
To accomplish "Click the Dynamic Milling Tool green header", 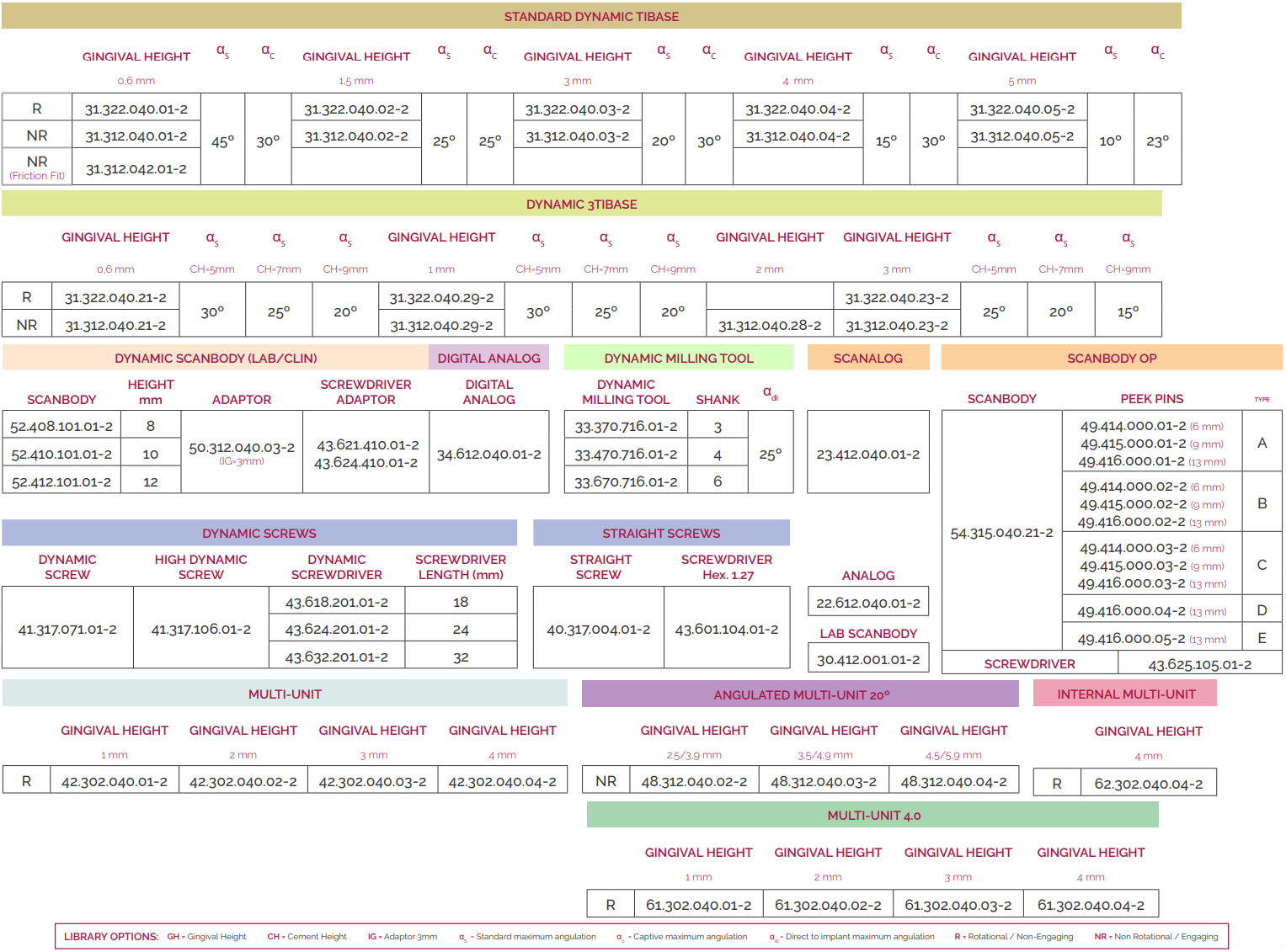I will pos(679,359).
